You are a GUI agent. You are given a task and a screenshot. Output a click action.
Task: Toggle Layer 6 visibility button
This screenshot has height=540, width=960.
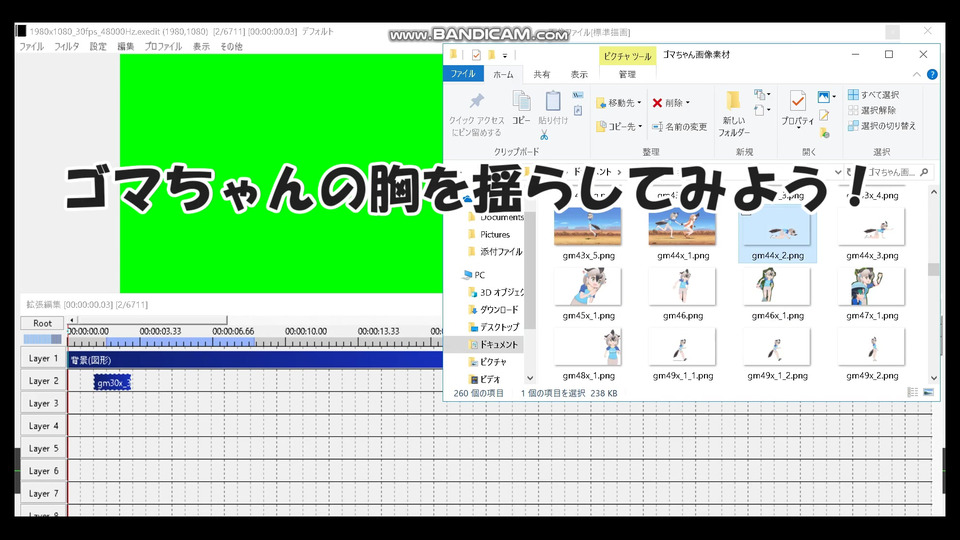pyautogui.click(x=43, y=471)
